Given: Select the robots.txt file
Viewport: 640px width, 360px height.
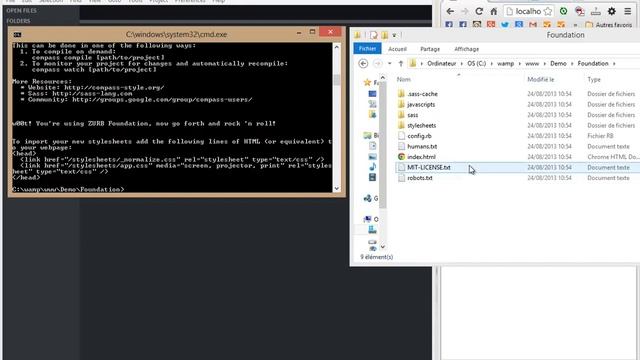Looking at the screenshot, I should coord(420,178).
